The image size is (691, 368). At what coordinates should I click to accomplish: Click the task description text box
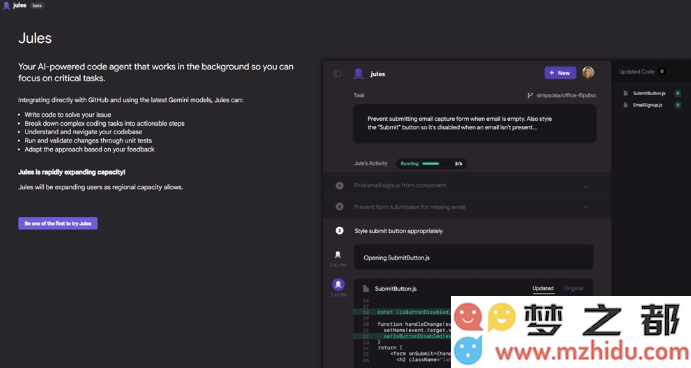(475, 123)
